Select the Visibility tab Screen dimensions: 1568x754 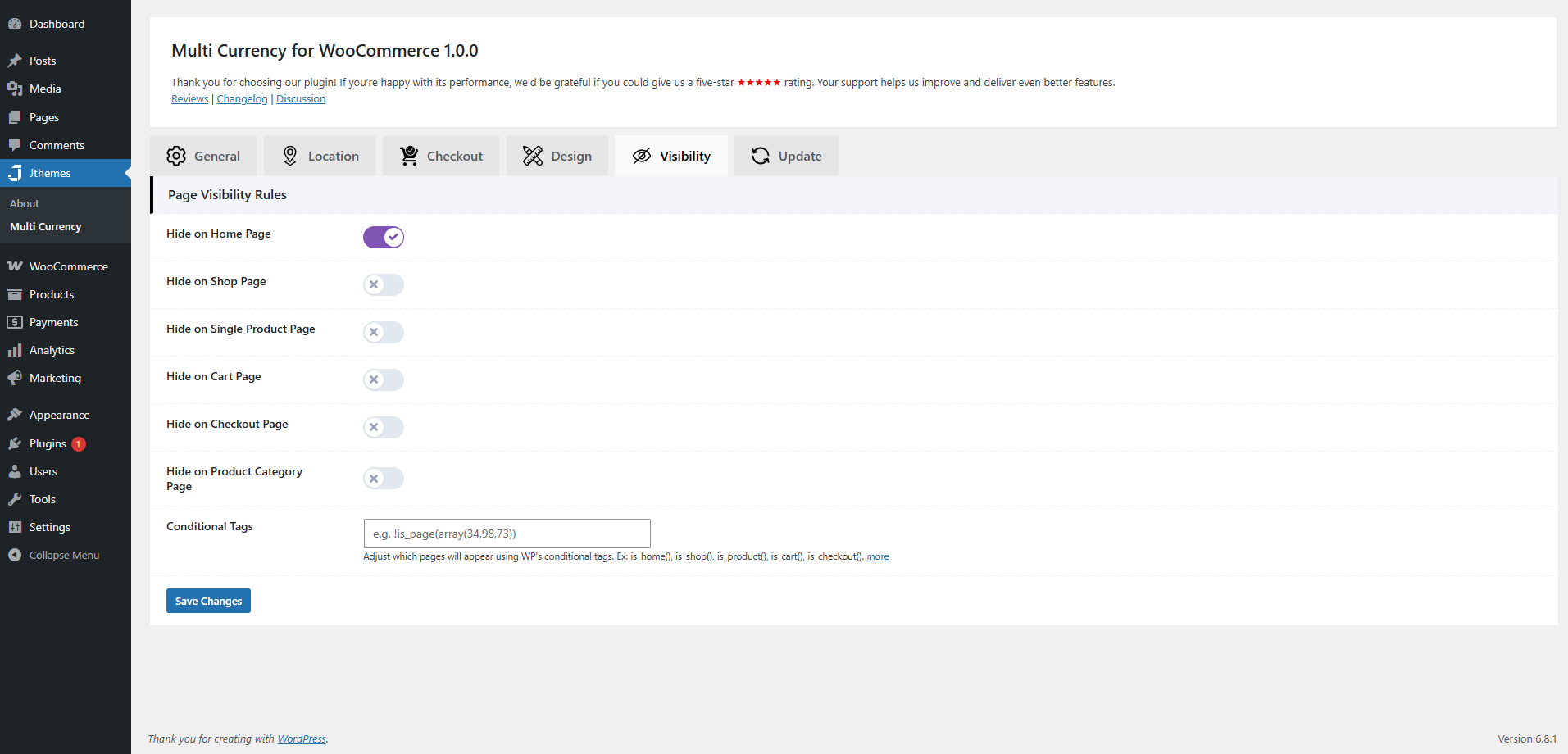[x=671, y=156]
